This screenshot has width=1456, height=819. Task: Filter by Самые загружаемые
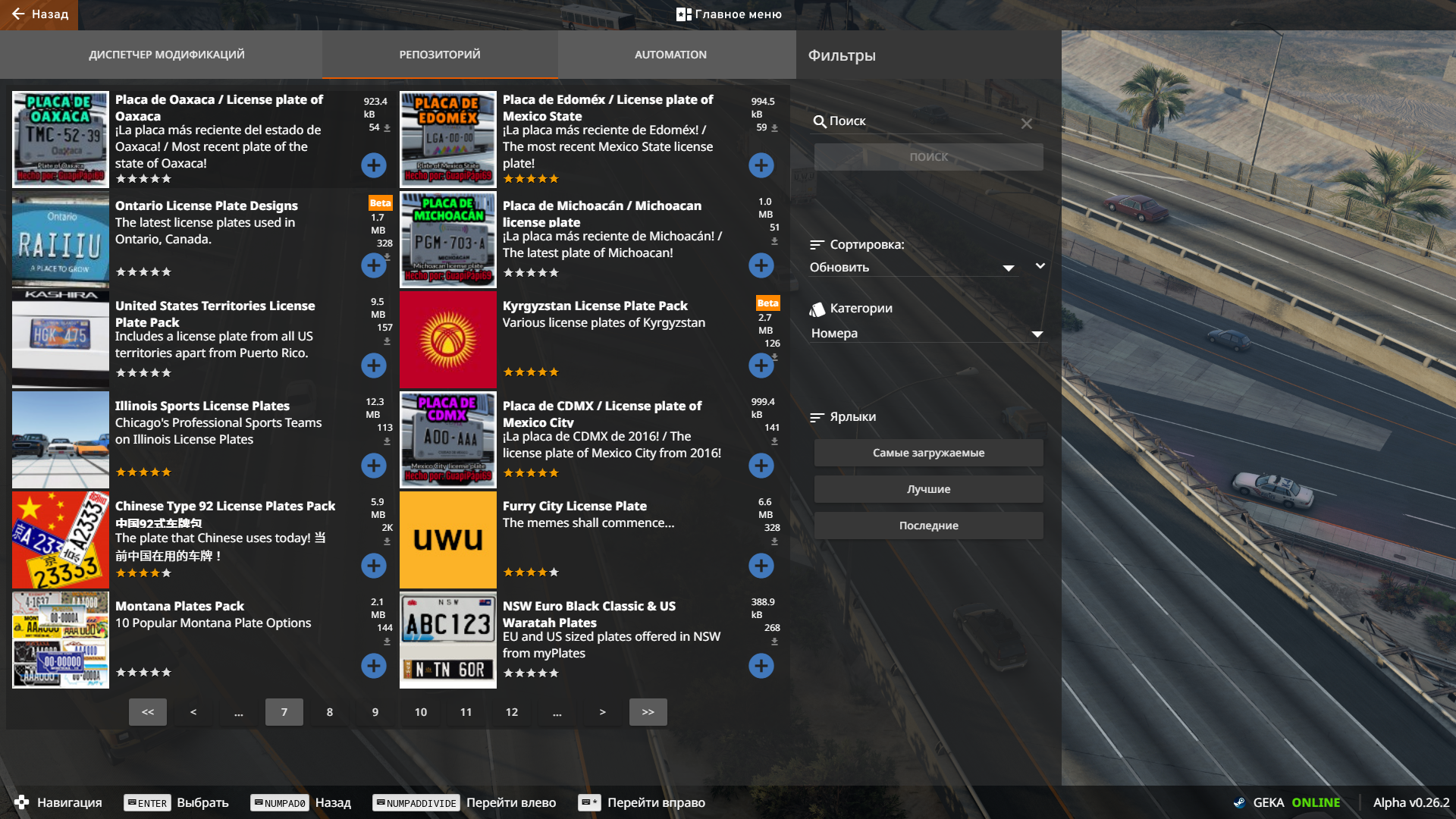928,453
